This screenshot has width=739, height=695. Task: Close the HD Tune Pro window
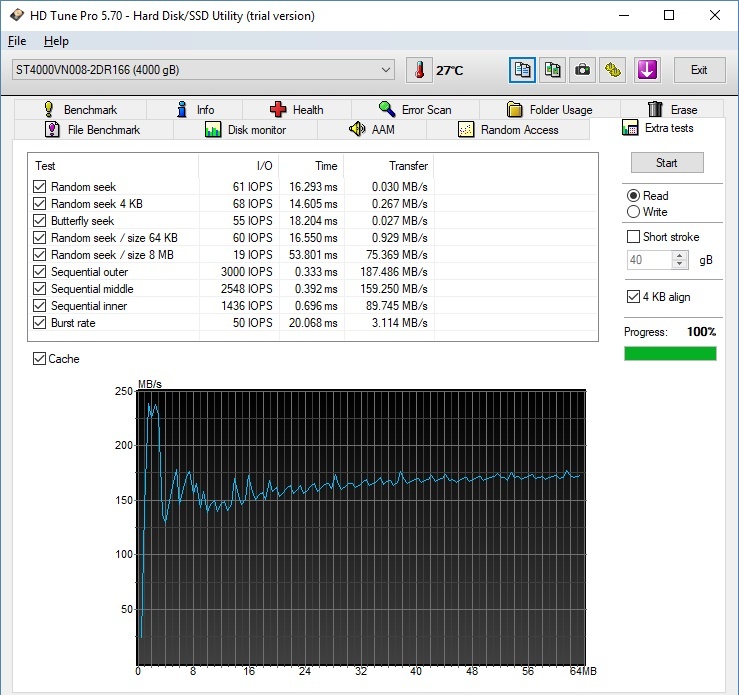click(714, 16)
